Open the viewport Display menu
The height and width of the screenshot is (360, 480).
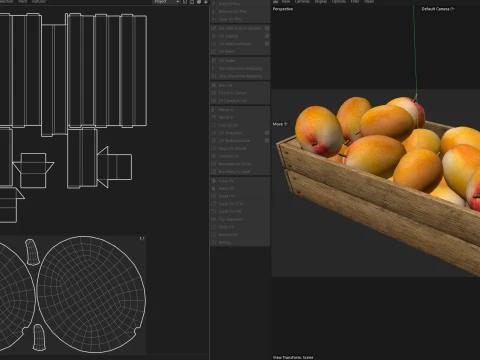(x=321, y=1)
